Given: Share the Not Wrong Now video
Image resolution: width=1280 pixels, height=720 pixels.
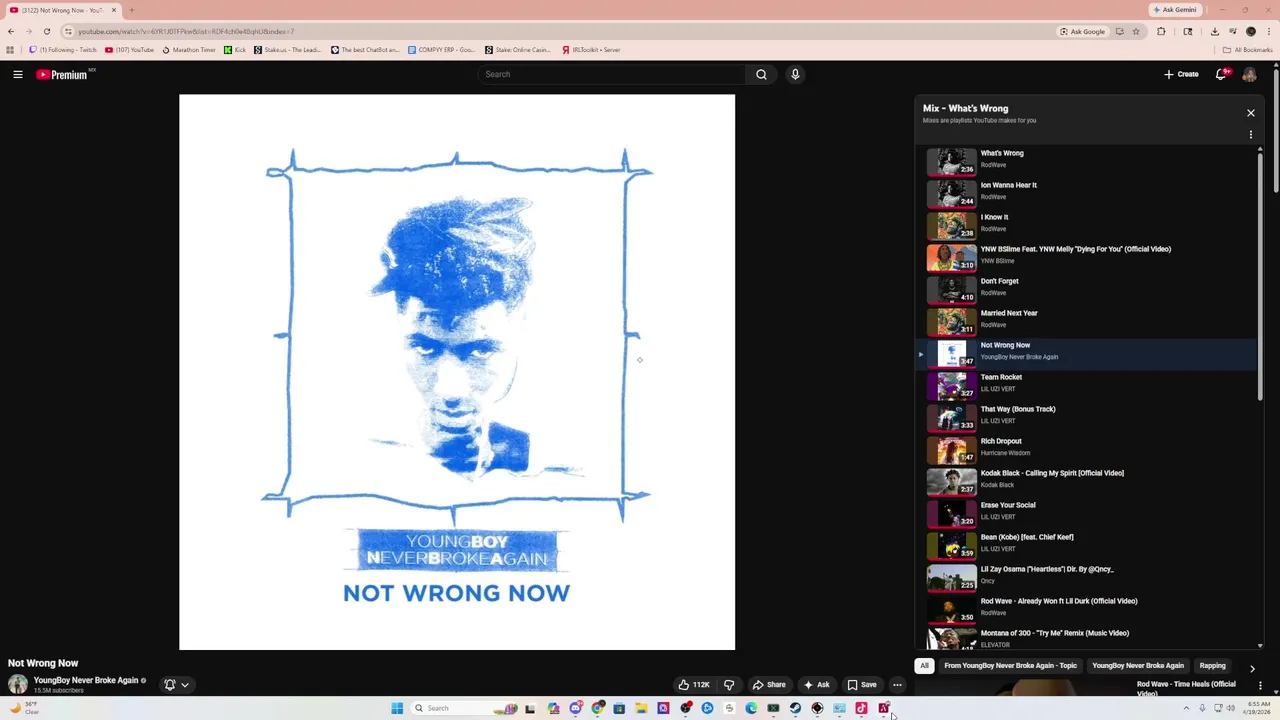Looking at the screenshot, I should tap(769, 685).
